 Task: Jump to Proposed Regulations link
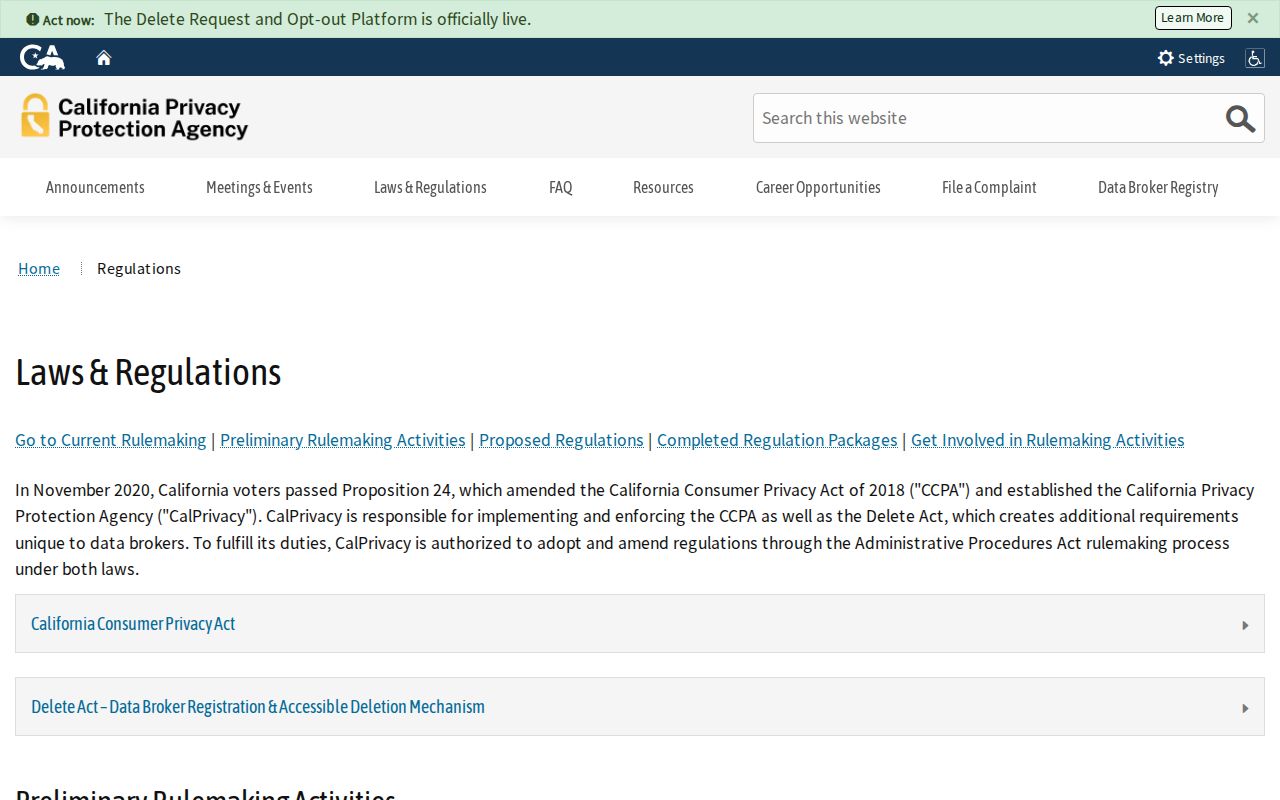point(561,440)
